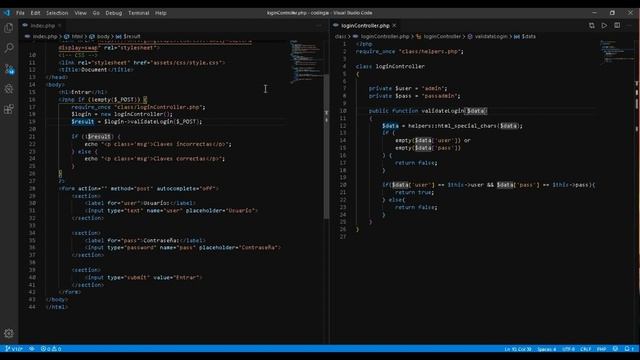This screenshot has height=360, width=640.
Task: Click 'validateLogin' function name in right editor
Action: pyautogui.click(x=442, y=111)
